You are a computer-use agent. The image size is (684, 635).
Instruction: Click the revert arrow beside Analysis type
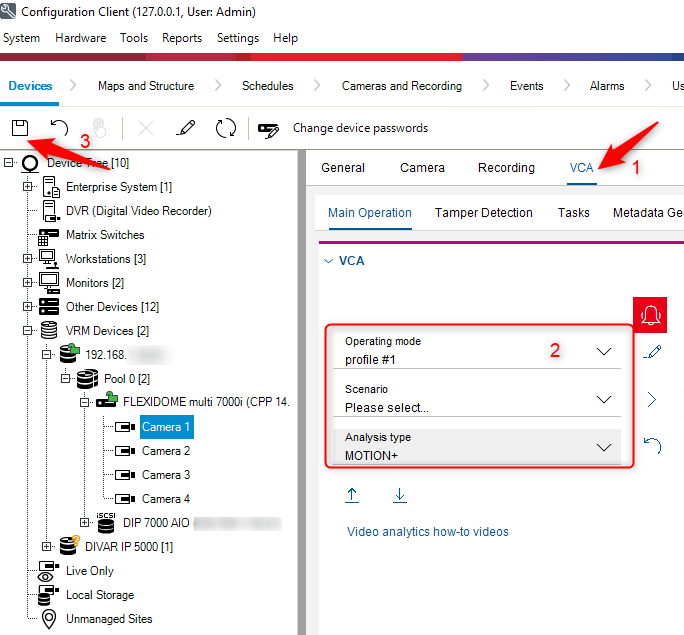(653, 446)
